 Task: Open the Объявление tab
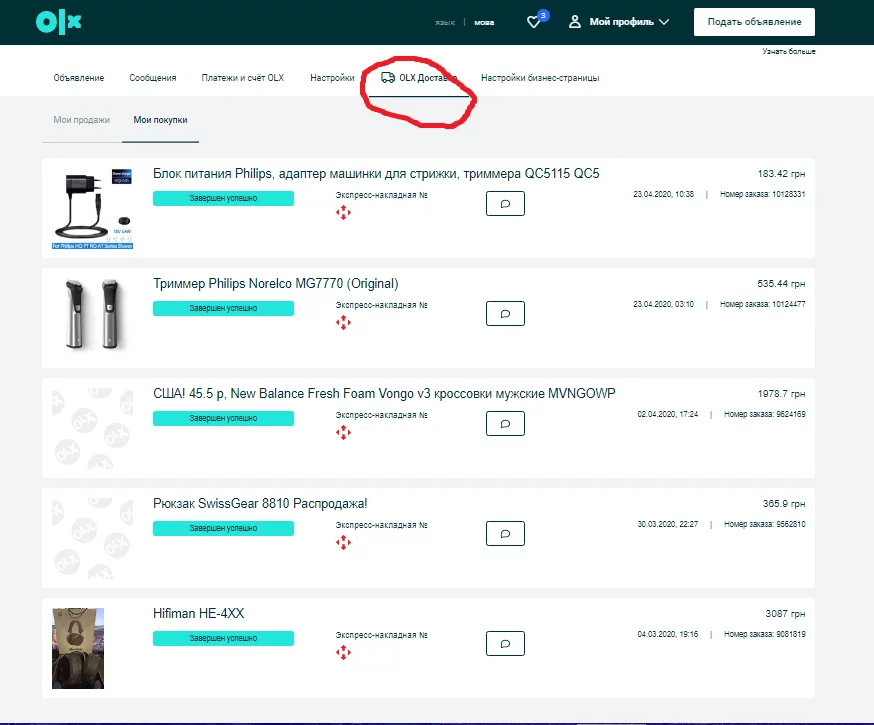pyautogui.click(x=79, y=78)
